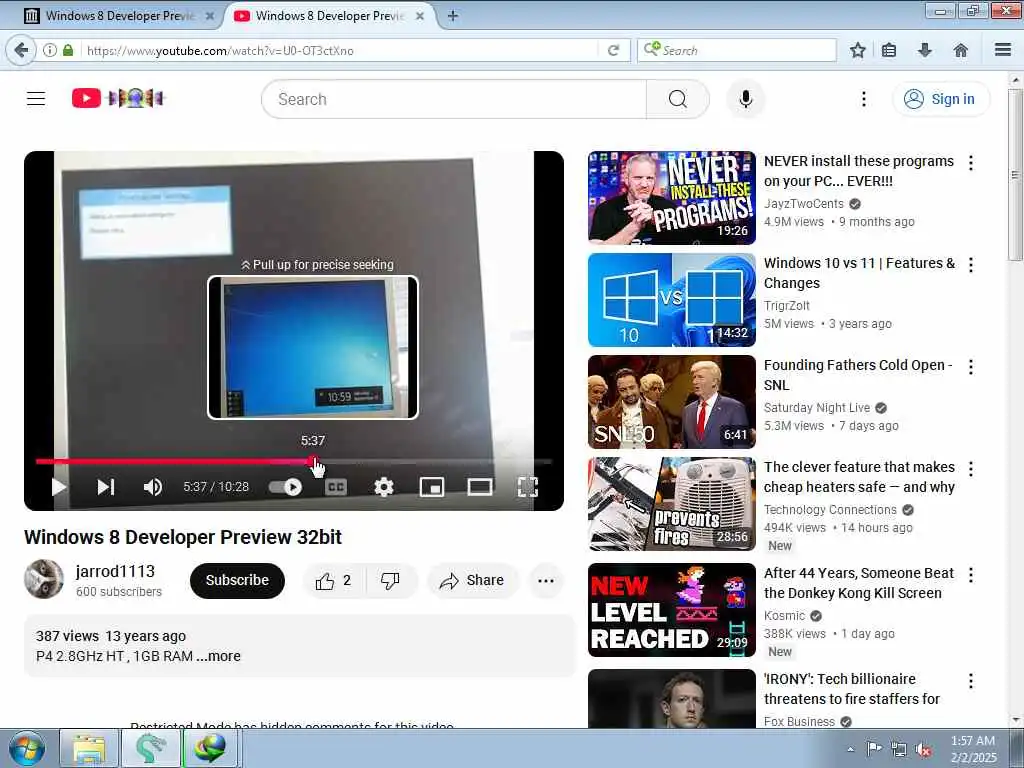The image size is (1024, 768).
Task: Open a new tab with plus button
Action: (x=452, y=16)
